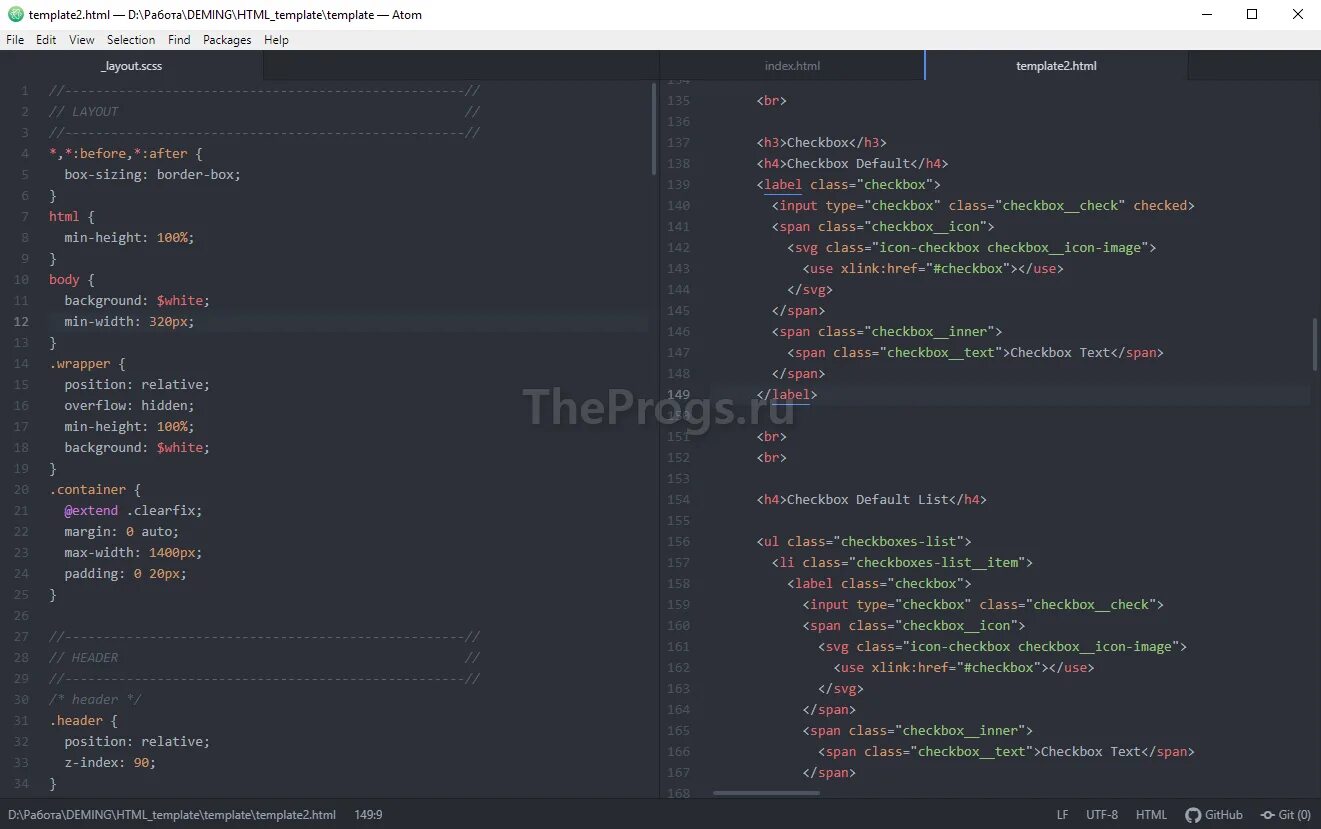
Task: Click the 149:9 cursor position indicator
Action: (368, 814)
